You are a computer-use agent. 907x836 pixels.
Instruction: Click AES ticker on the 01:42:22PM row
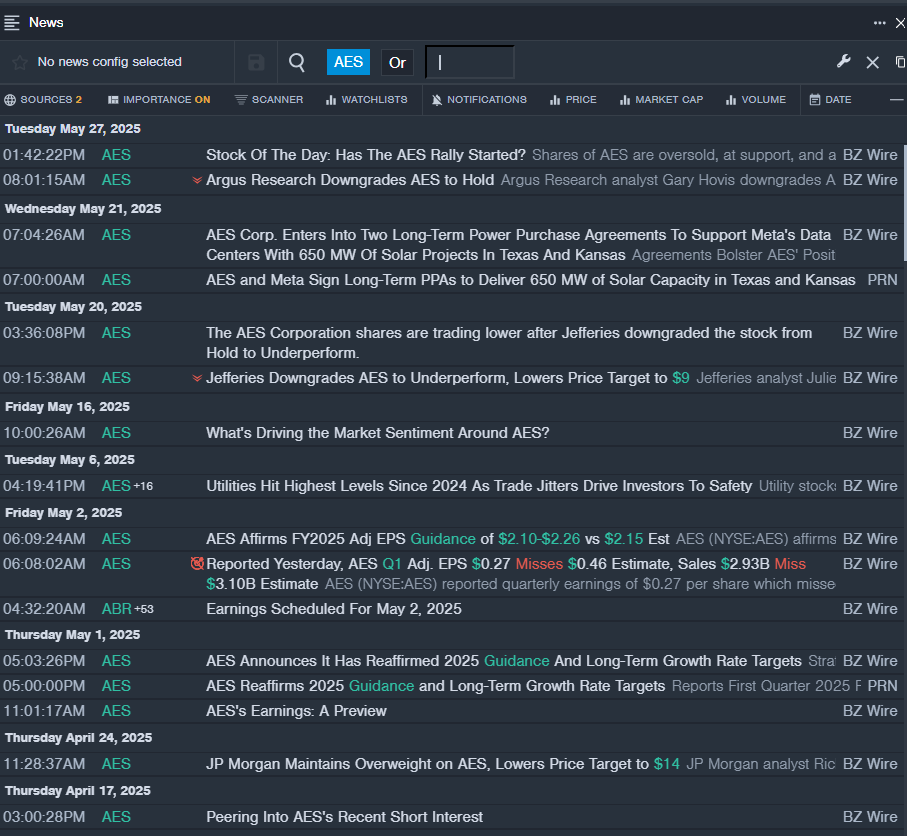116,155
